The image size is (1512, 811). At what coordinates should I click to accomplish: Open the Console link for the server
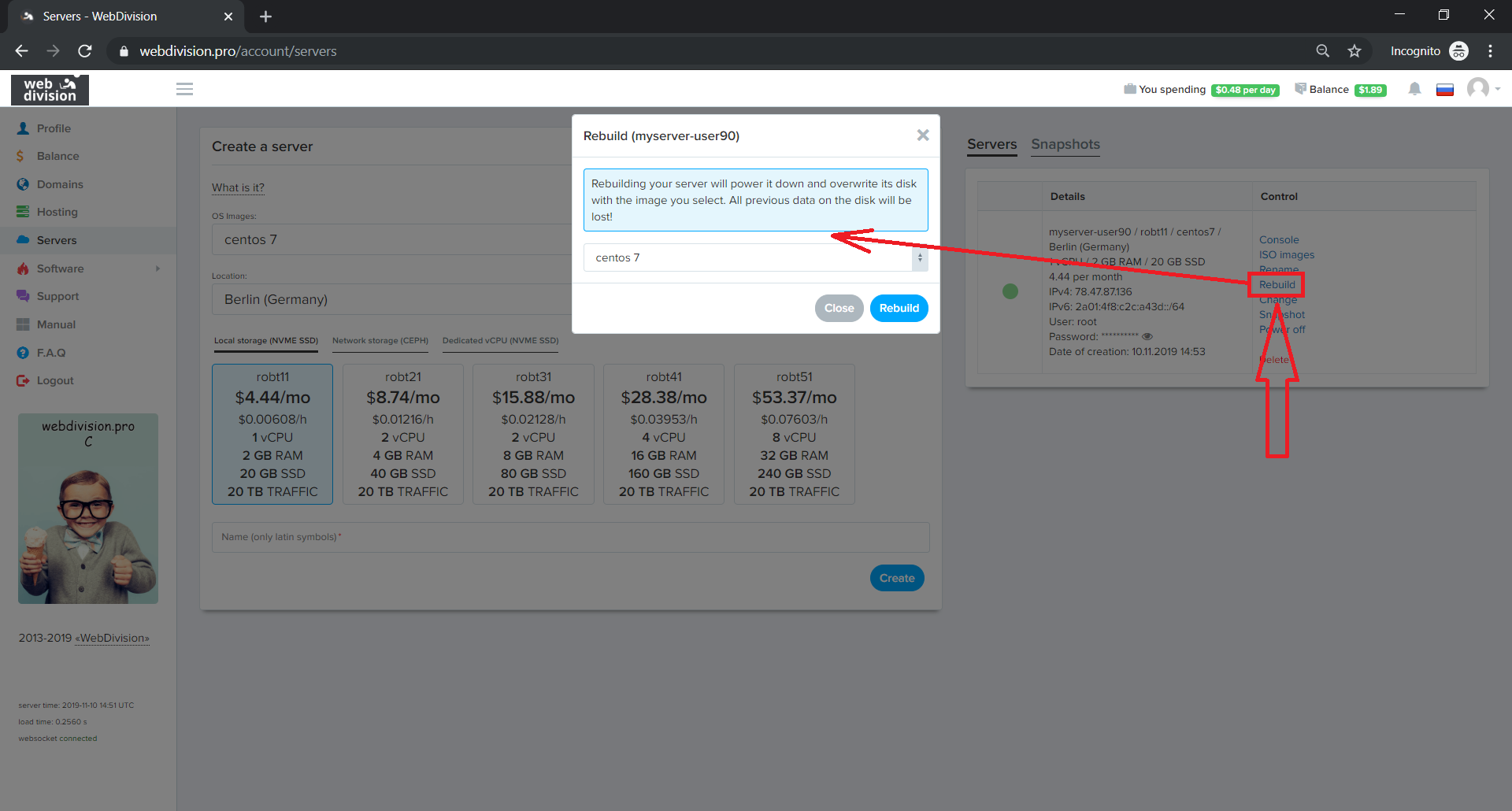(x=1278, y=240)
